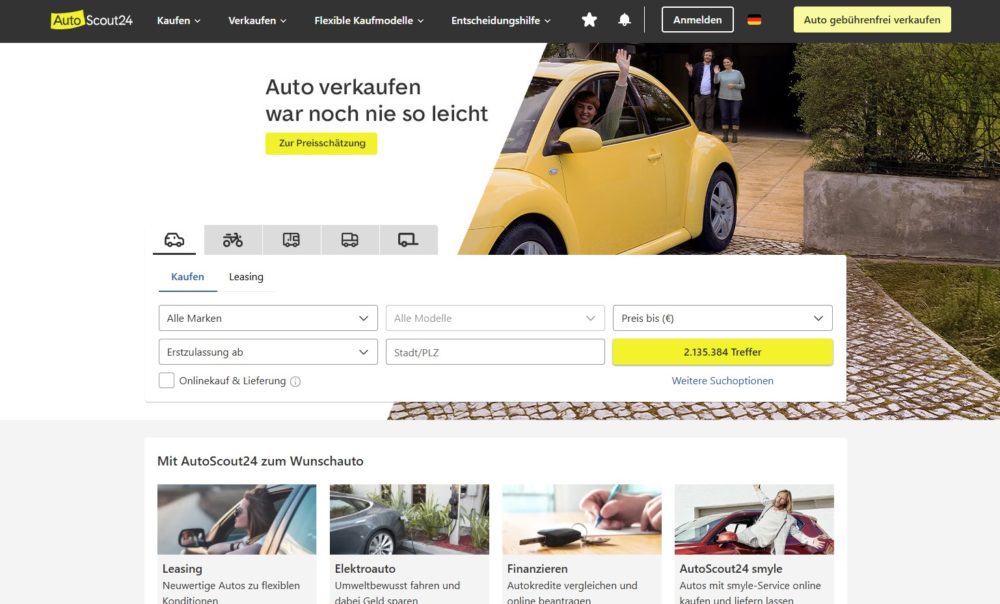Focus the Stadt/PLZ input field
Screen dimensions: 1000x604
point(495,352)
